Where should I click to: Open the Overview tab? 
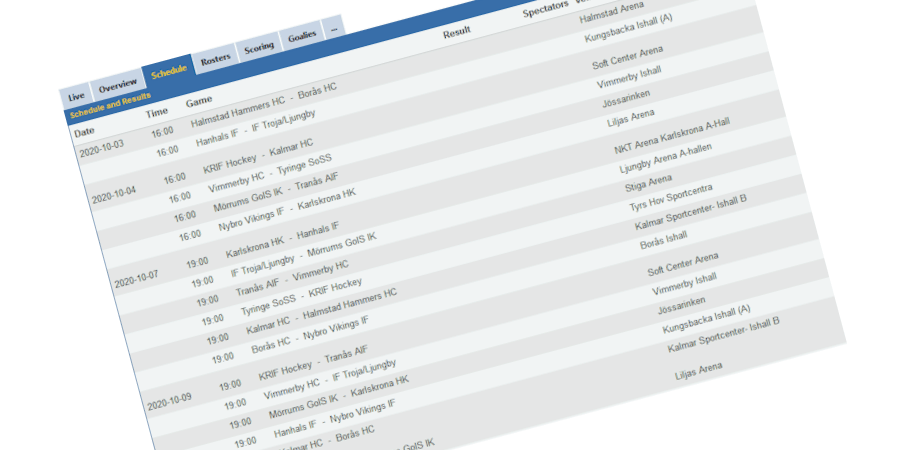tap(118, 88)
